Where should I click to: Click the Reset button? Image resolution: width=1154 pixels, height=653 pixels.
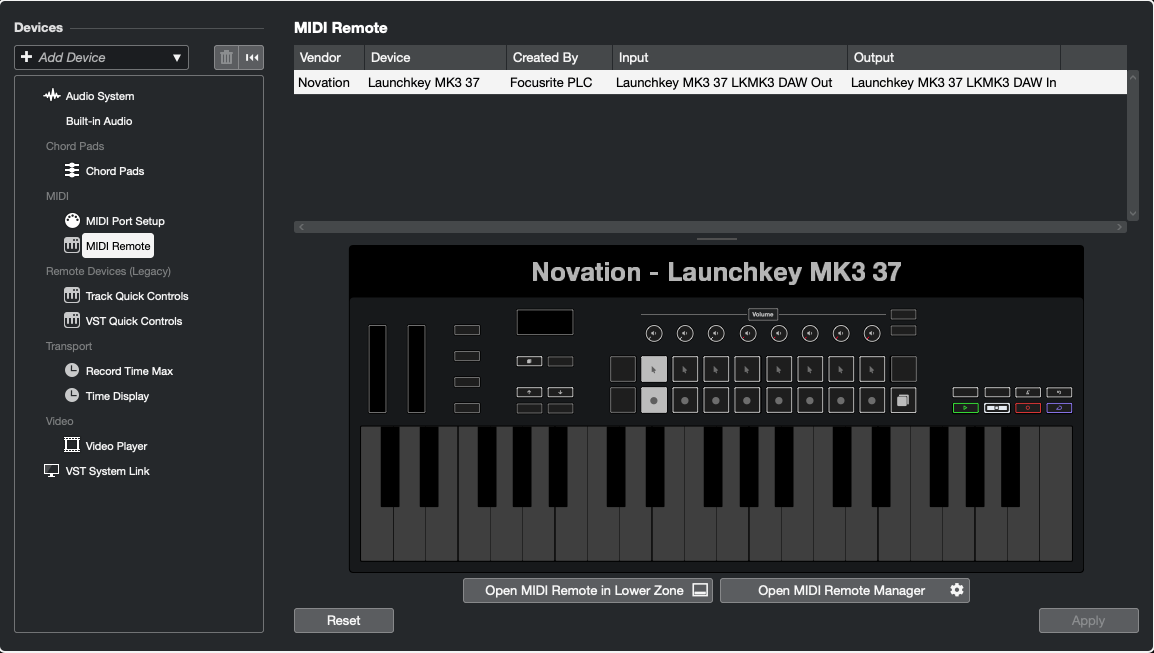pyautogui.click(x=344, y=621)
